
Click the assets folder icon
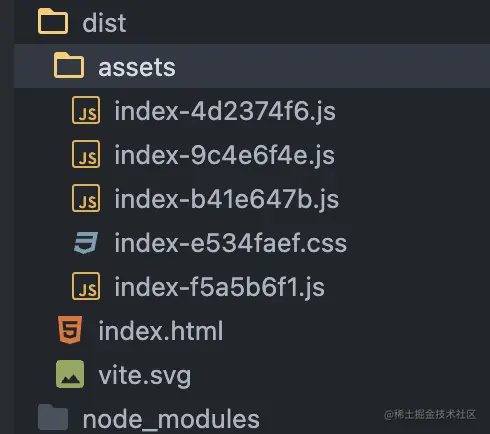click(69, 65)
